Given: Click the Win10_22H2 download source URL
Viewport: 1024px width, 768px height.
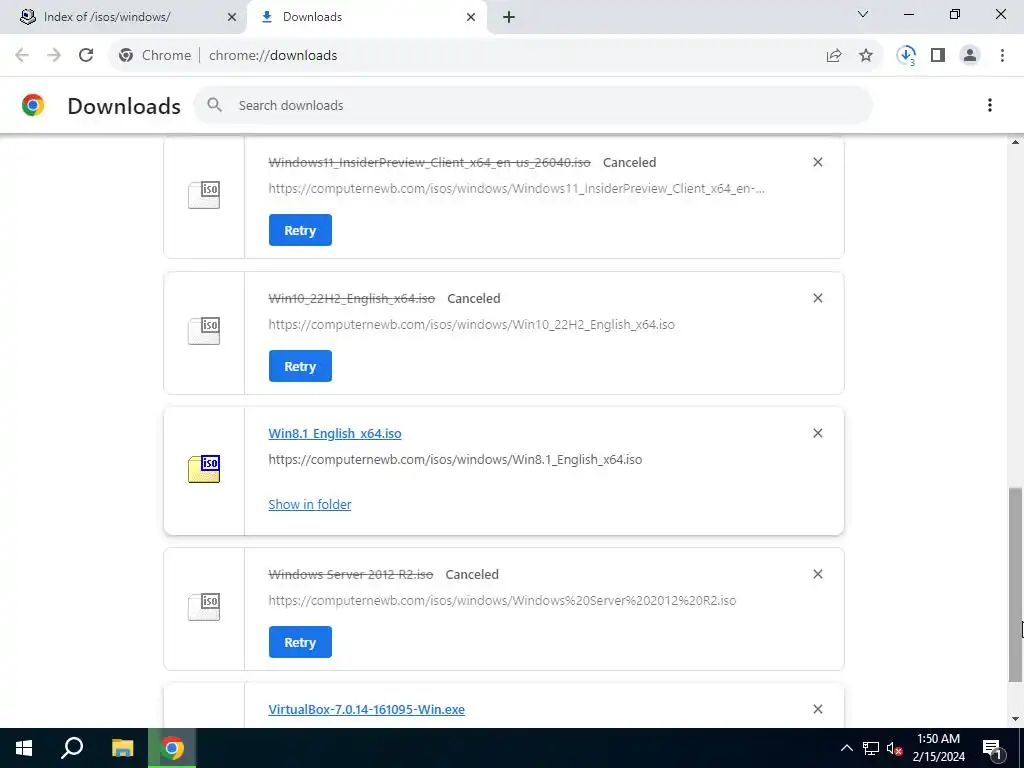Looking at the screenshot, I should pyautogui.click(x=472, y=325).
